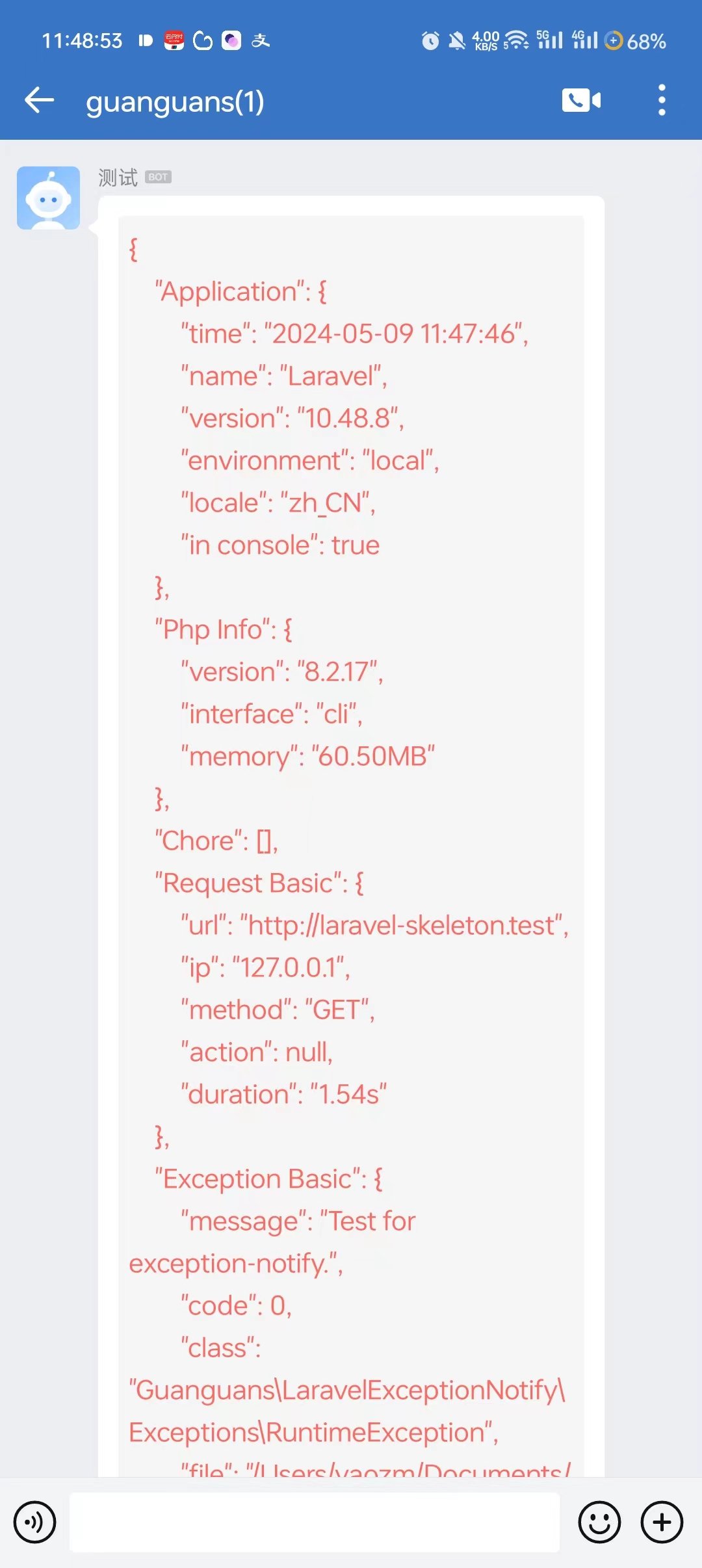
Task: Tap the guanguans(1) chat title
Action: pos(175,102)
